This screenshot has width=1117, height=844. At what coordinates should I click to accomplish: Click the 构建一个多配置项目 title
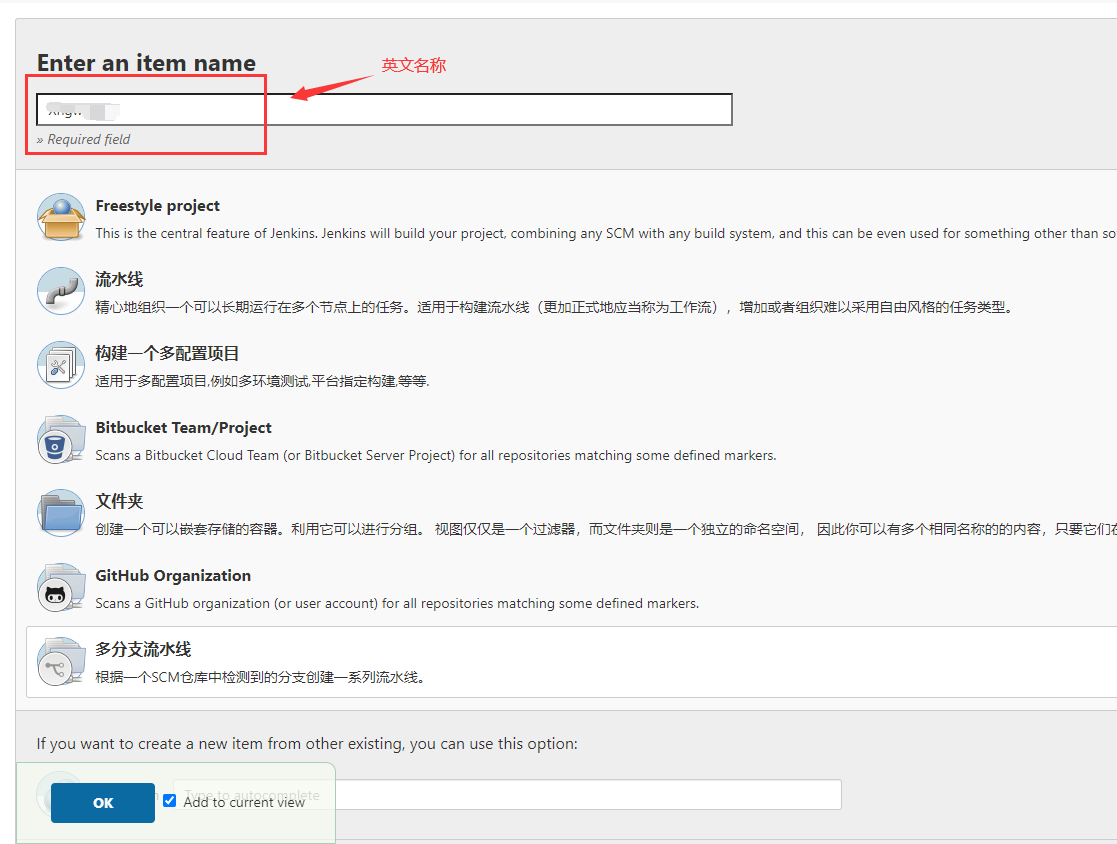click(x=167, y=353)
